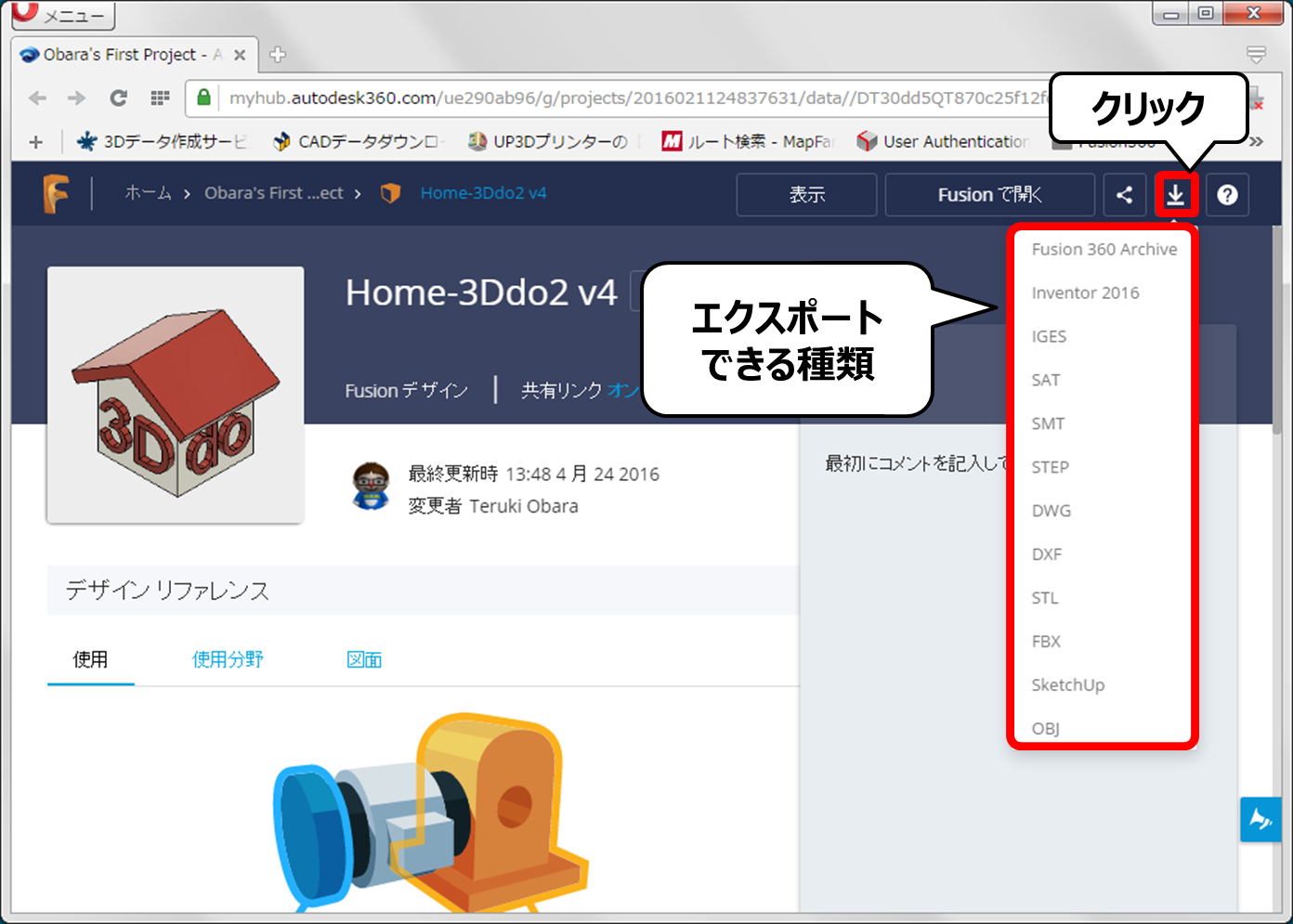Choose STL from export list
1293x924 pixels.
click(x=1045, y=598)
